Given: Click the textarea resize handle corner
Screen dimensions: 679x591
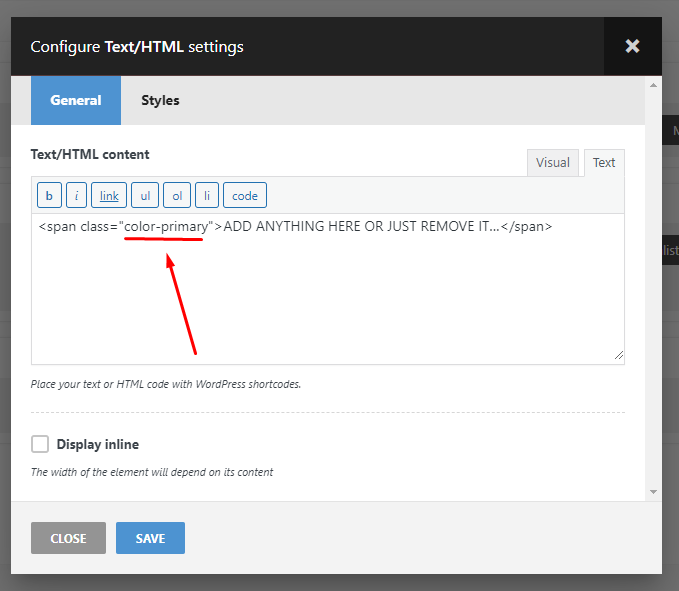Looking at the screenshot, I should tap(619, 355).
